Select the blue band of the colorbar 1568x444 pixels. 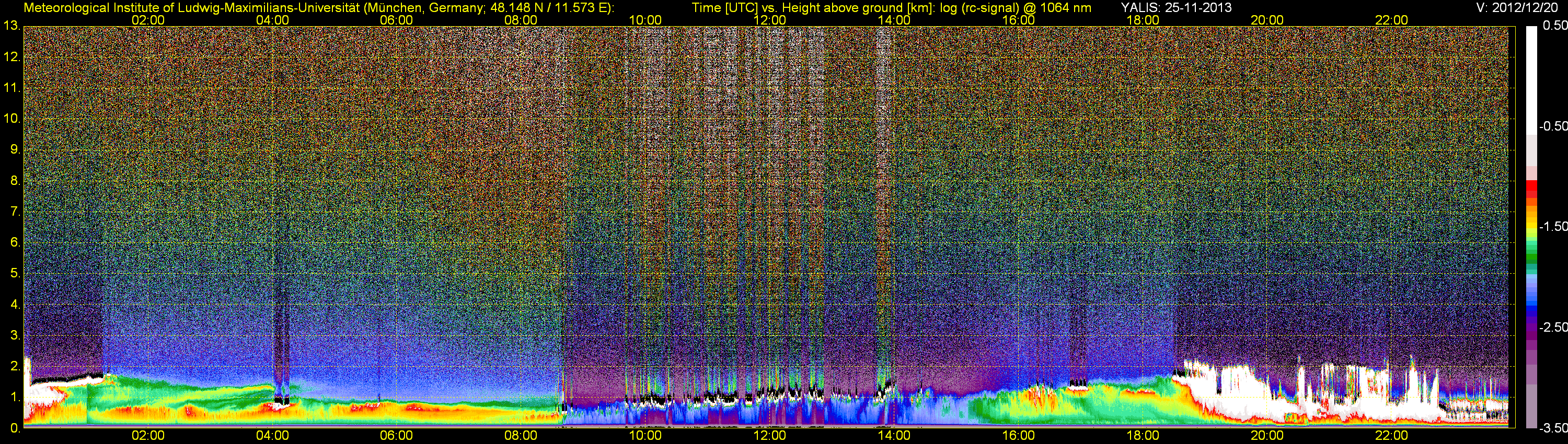[1531, 301]
